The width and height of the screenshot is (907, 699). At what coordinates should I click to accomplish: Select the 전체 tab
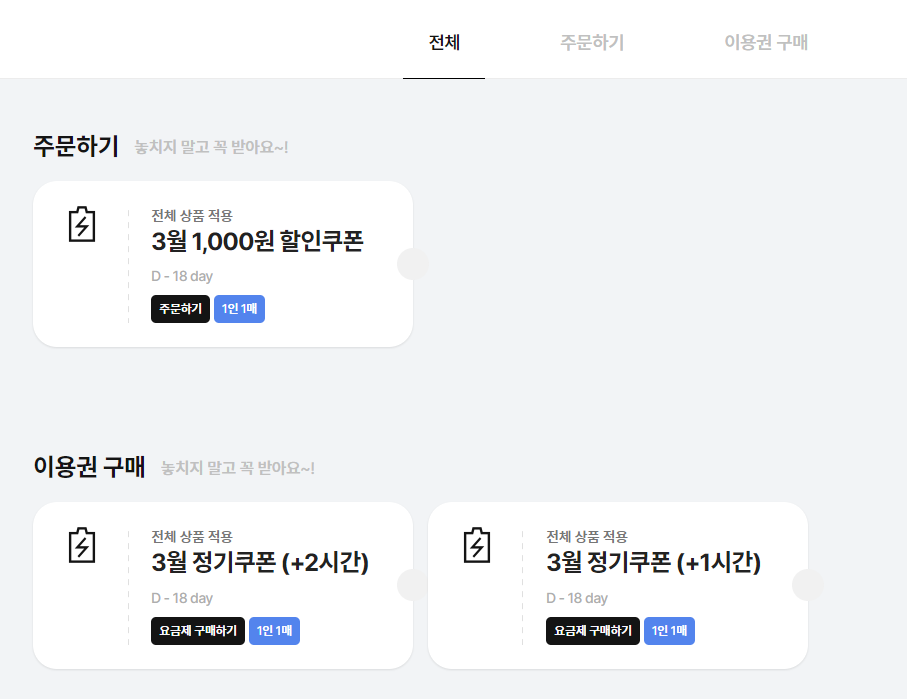pos(444,42)
